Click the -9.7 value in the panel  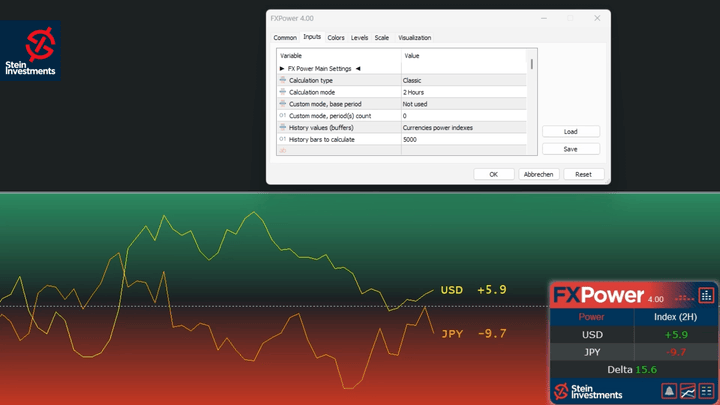click(x=676, y=352)
